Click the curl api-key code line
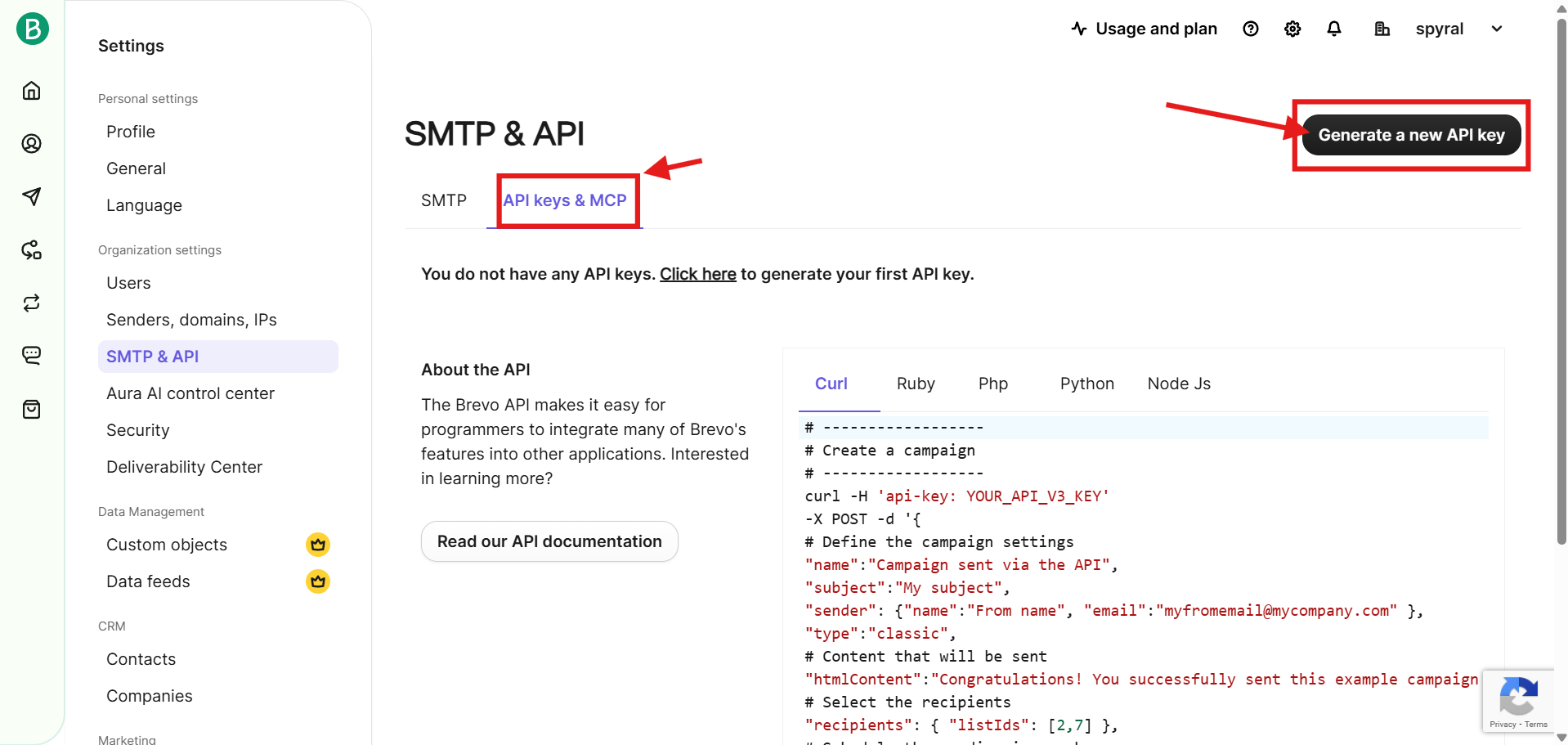This screenshot has width=1568, height=745. (x=956, y=496)
